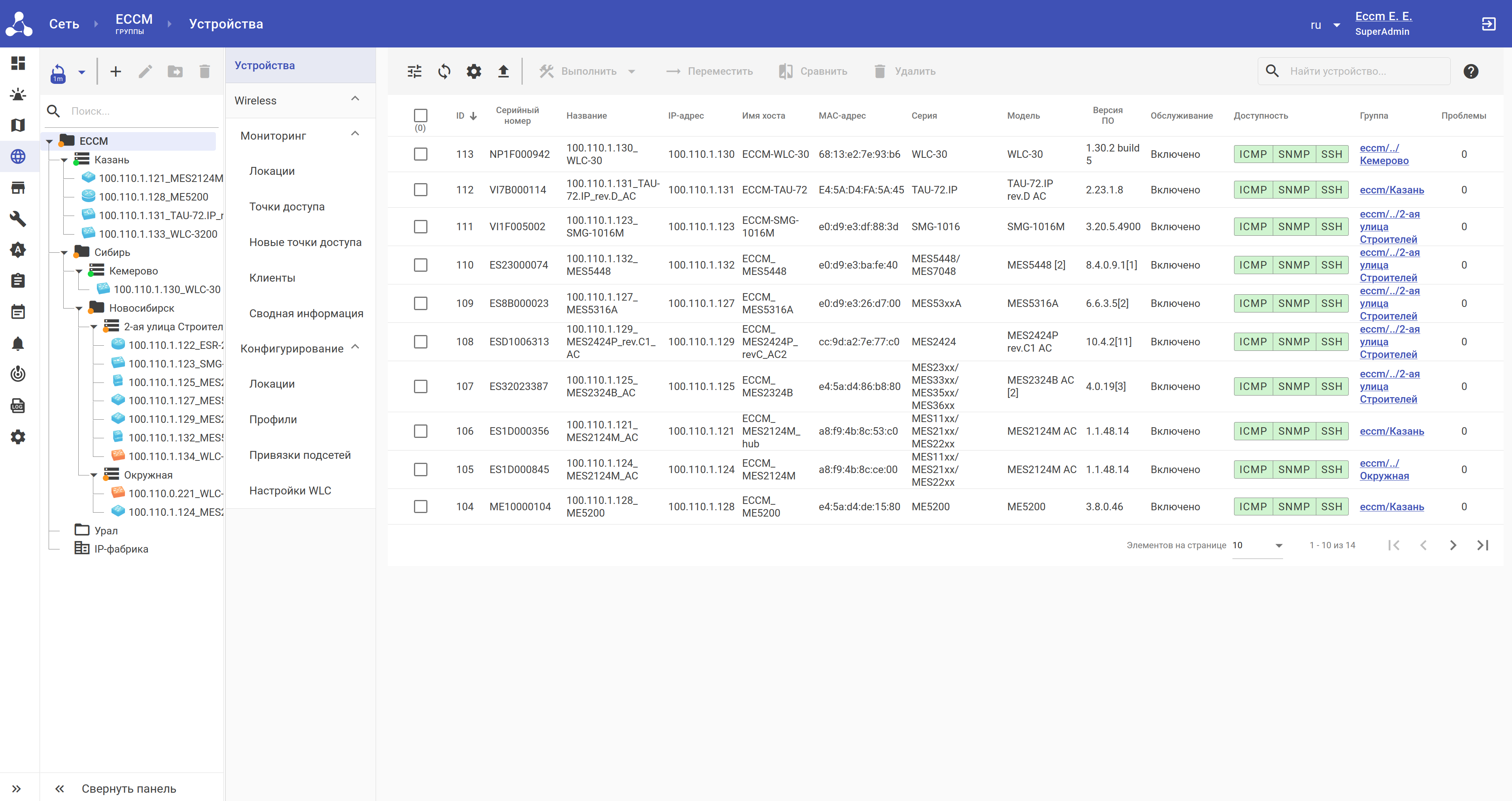Select the checkbox for device ID 113
Image resolution: width=1512 pixels, height=801 pixels.
pos(420,154)
